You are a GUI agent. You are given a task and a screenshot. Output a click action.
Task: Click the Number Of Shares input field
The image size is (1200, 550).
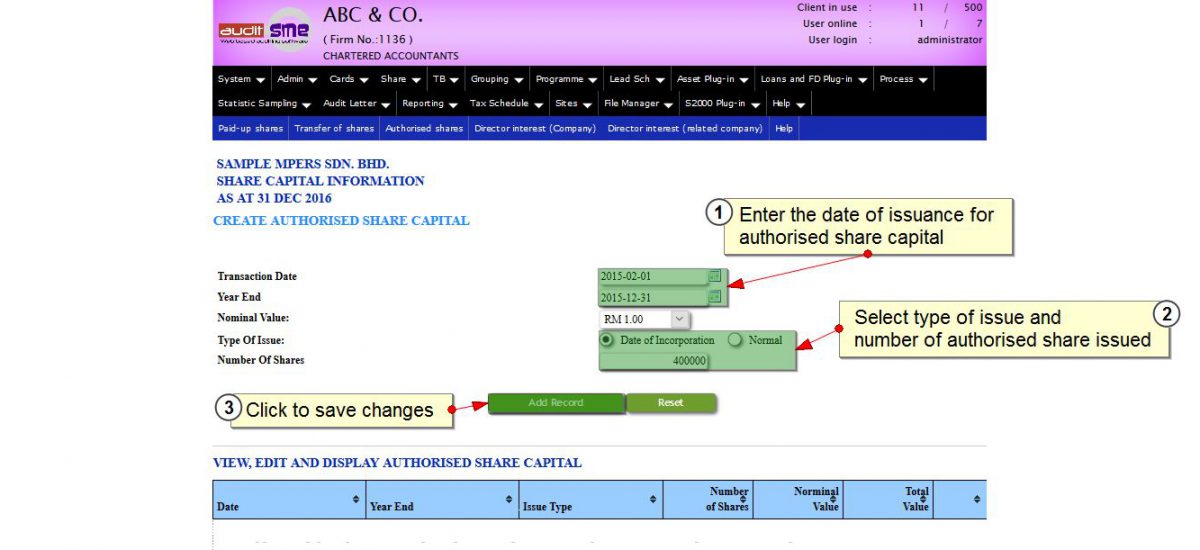[x=655, y=361]
